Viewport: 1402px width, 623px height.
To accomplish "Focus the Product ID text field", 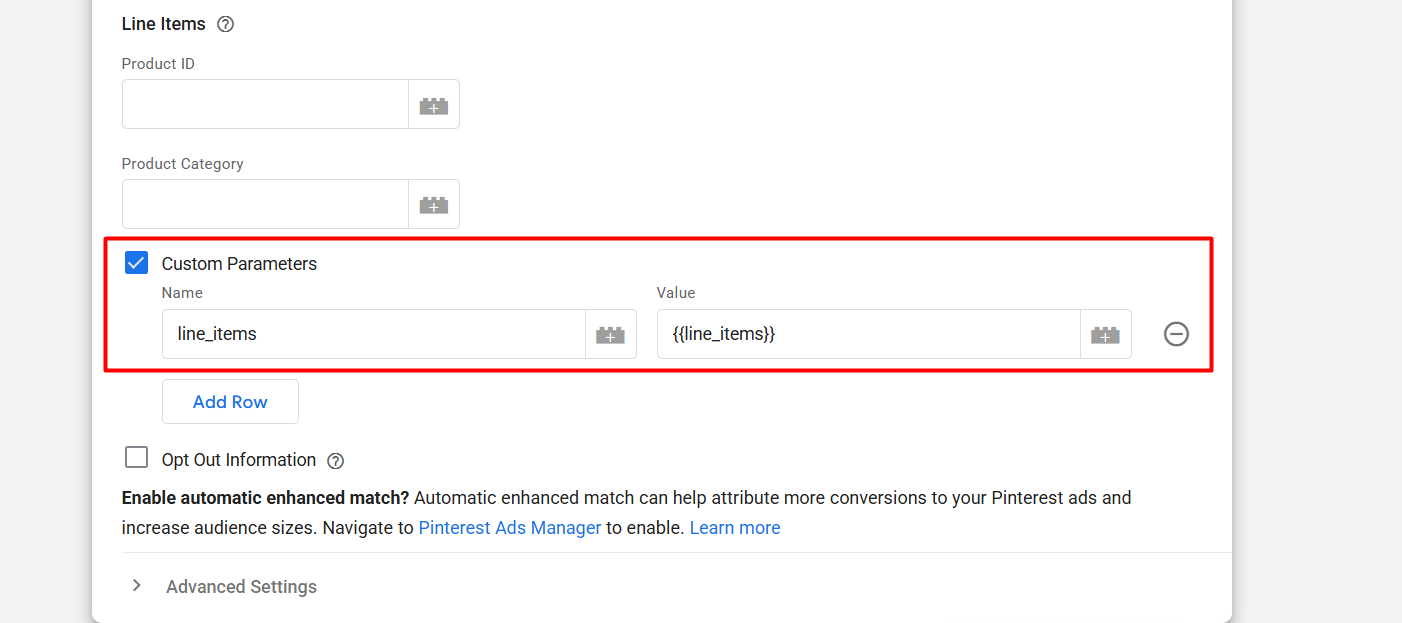I will (265, 105).
